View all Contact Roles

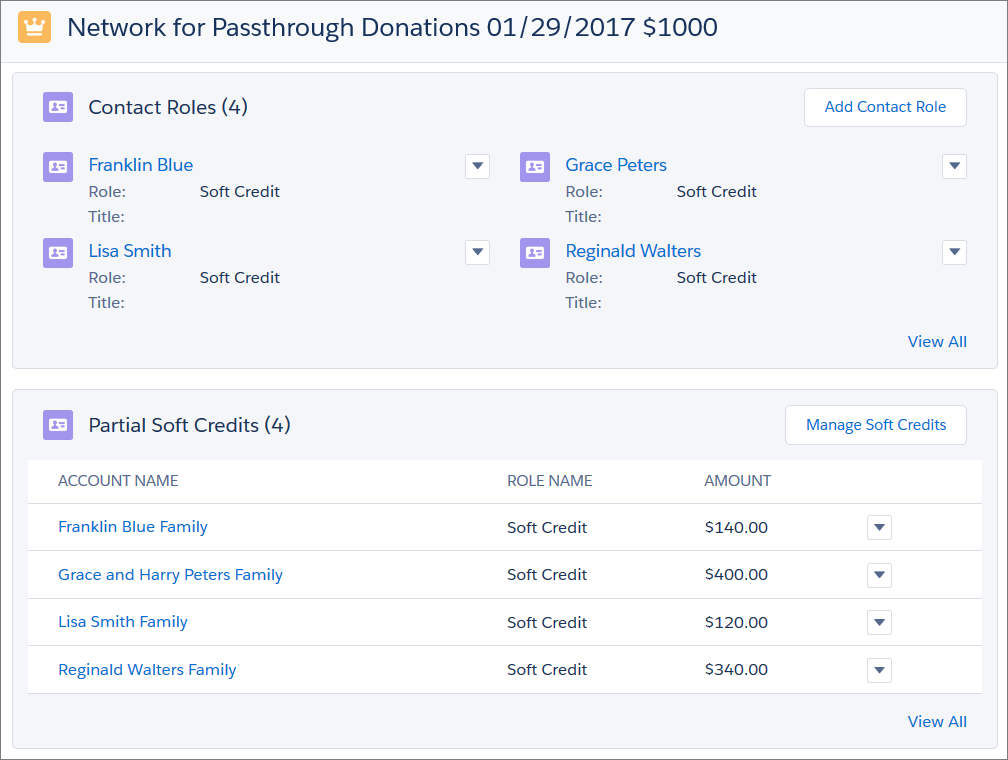[x=937, y=342]
